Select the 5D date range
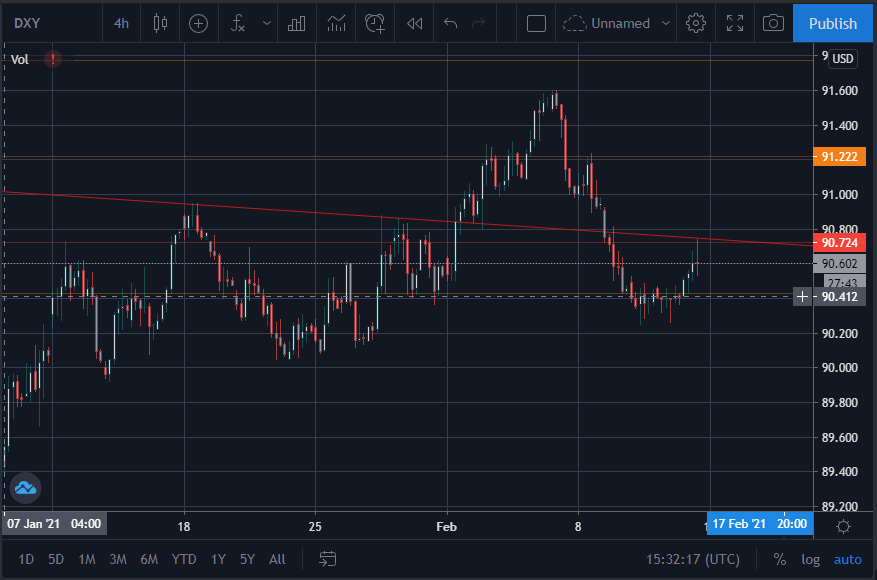Viewport: 877px width, 580px height. (56, 559)
